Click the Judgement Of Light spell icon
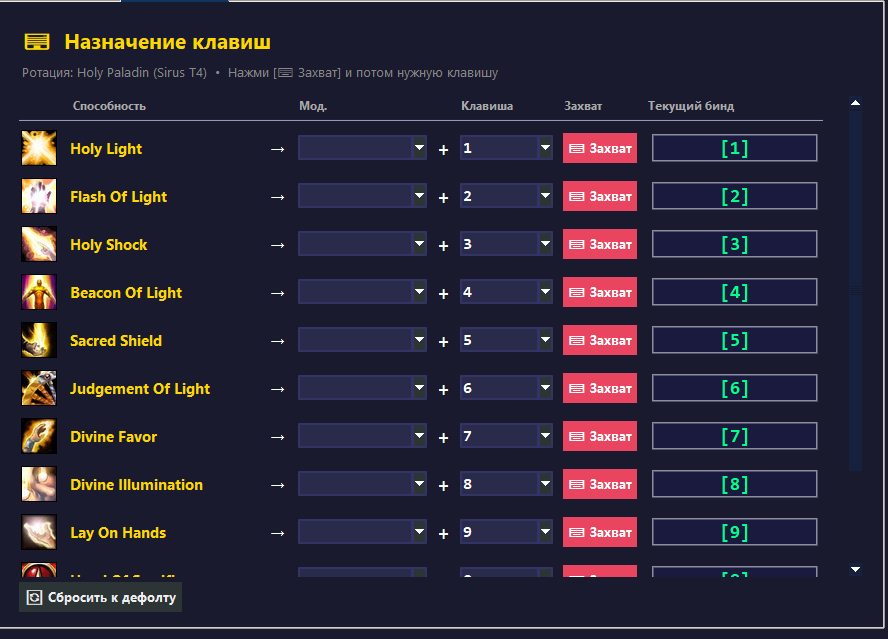Screen dimensions: 888x639 point(39,388)
